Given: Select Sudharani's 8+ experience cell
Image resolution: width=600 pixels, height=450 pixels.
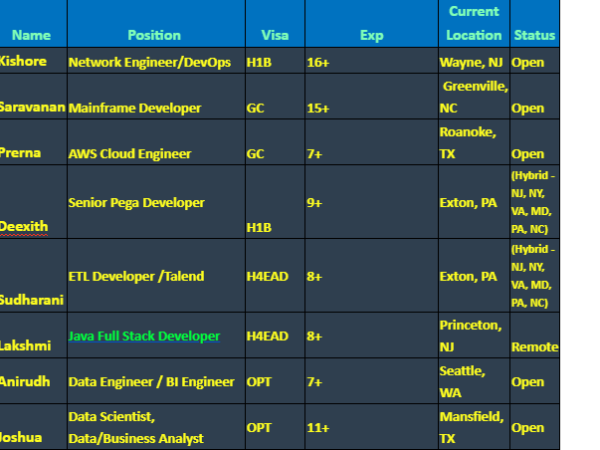Looking at the screenshot, I should [x=372, y=276].
